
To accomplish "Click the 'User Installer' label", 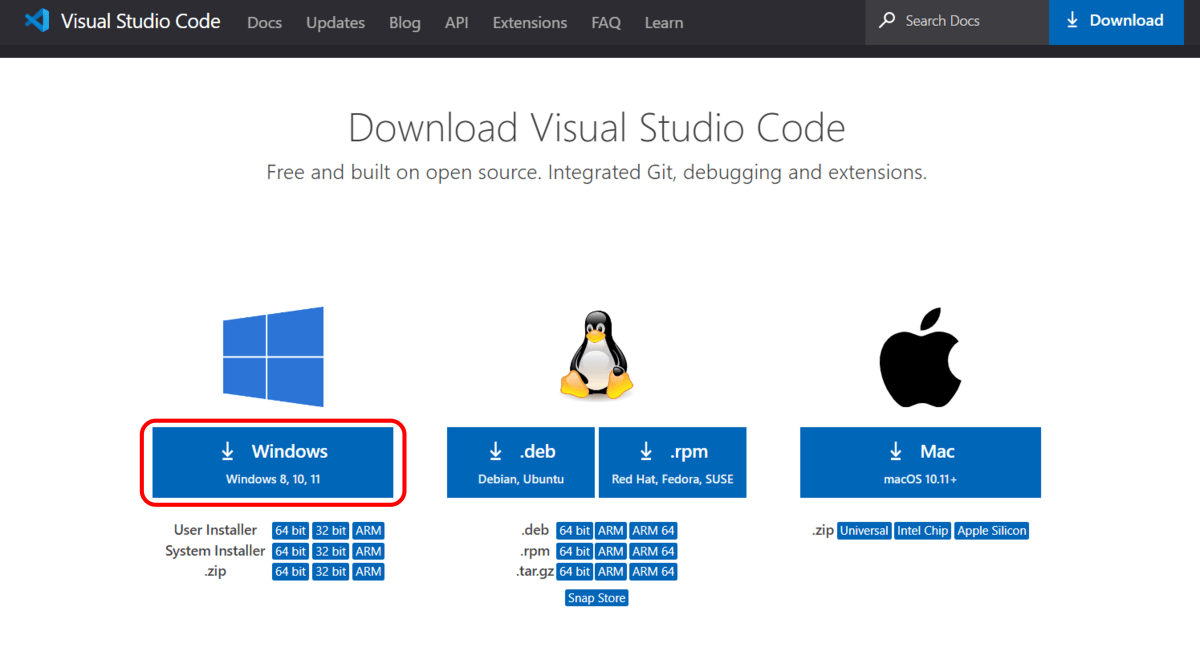I will click(215, 530).
